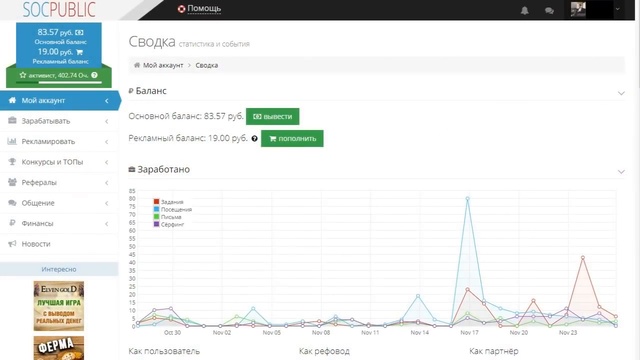Screen dimensions: 640x360
Task: Click the ruble icon of Финансы
Action: [x=12, y=223]
